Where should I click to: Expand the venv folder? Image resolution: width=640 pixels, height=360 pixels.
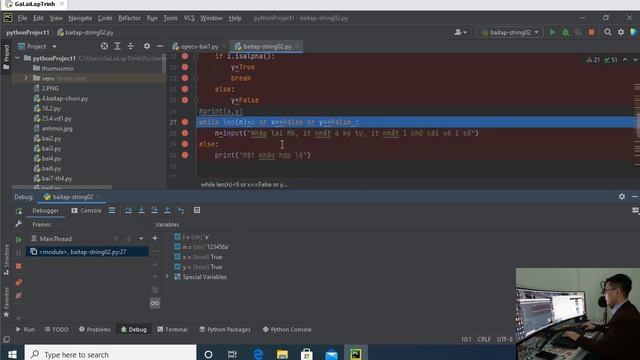tap(27, 78)
